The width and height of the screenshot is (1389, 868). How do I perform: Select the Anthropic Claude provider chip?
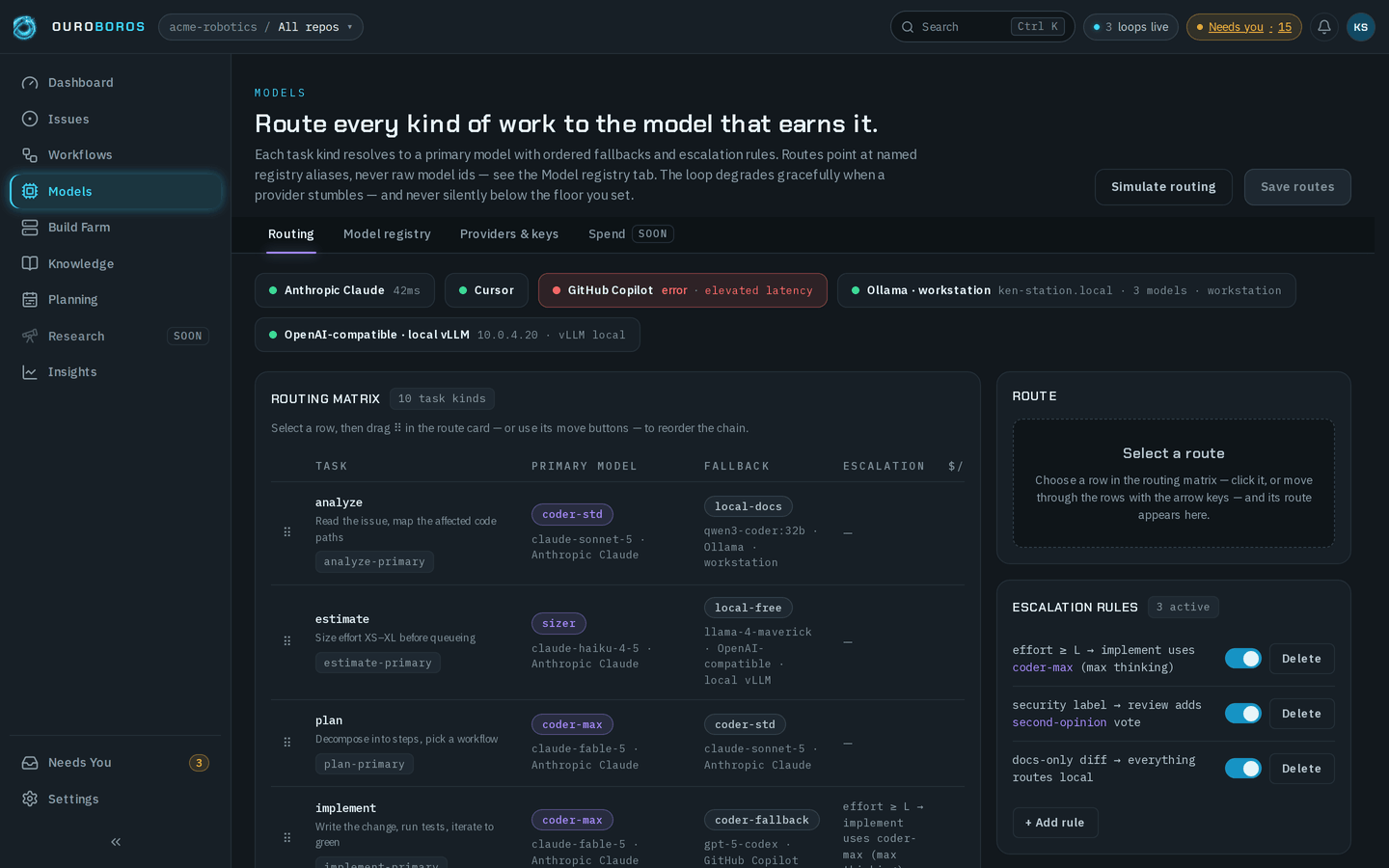pyautogui.click(x=344, y=290)
